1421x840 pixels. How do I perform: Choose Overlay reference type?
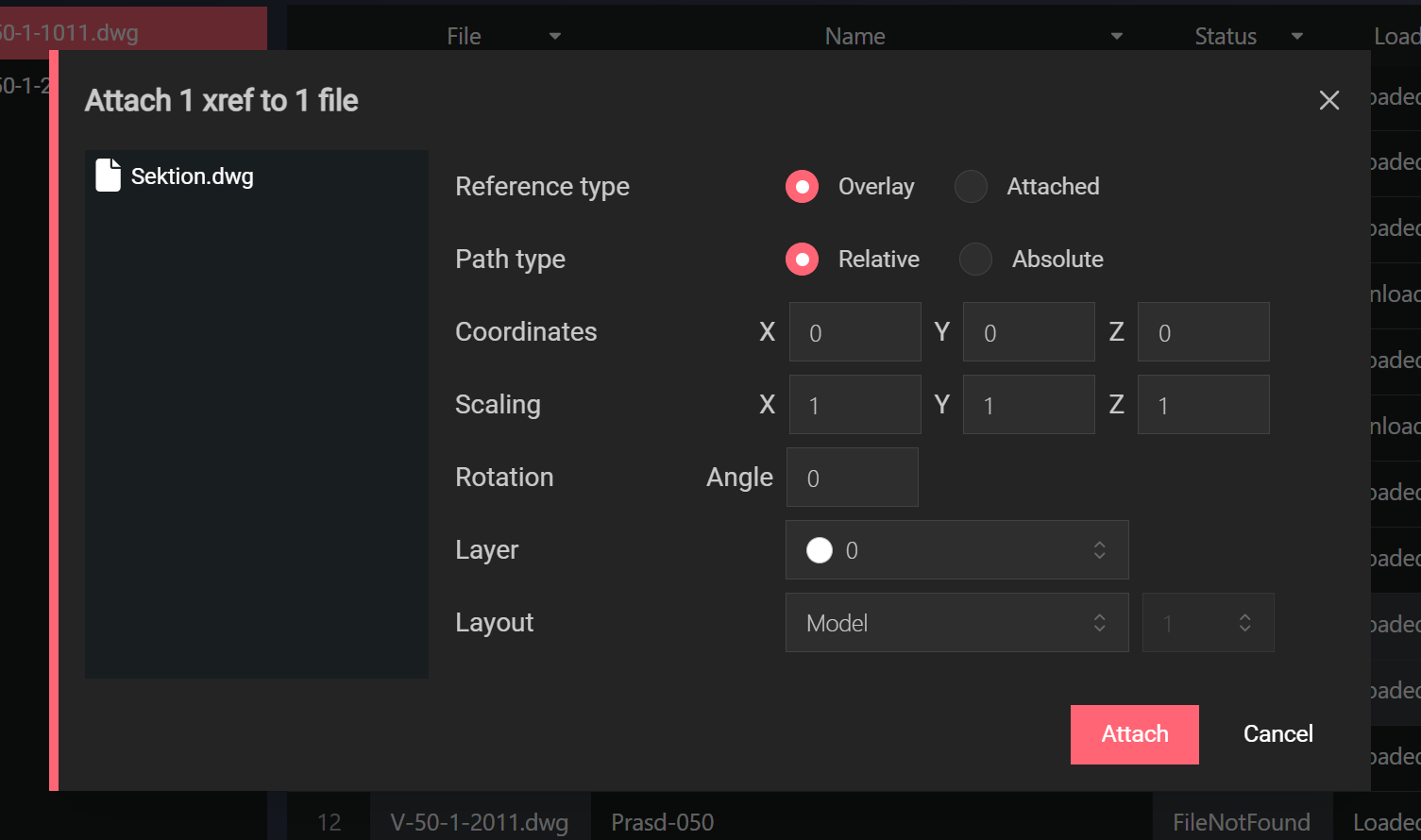[802, 187]
